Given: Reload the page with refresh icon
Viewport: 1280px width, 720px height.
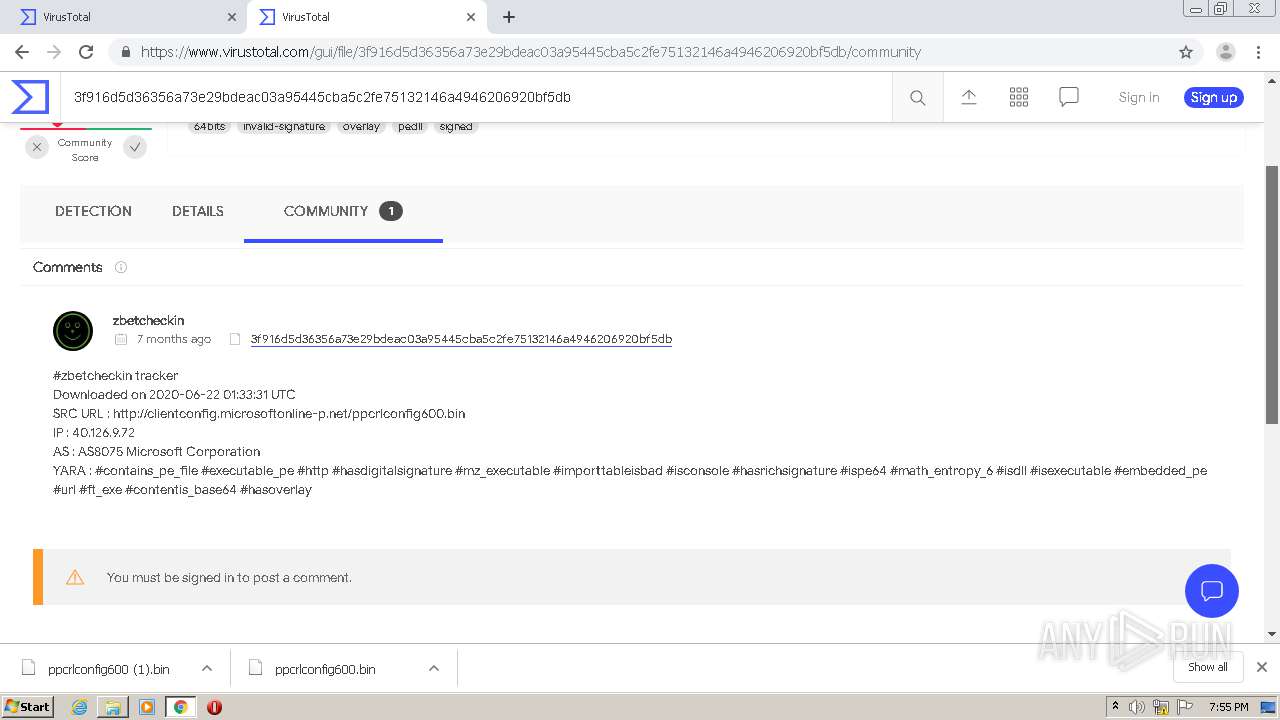Looking at the screenshot, I should tap(86, 52).
